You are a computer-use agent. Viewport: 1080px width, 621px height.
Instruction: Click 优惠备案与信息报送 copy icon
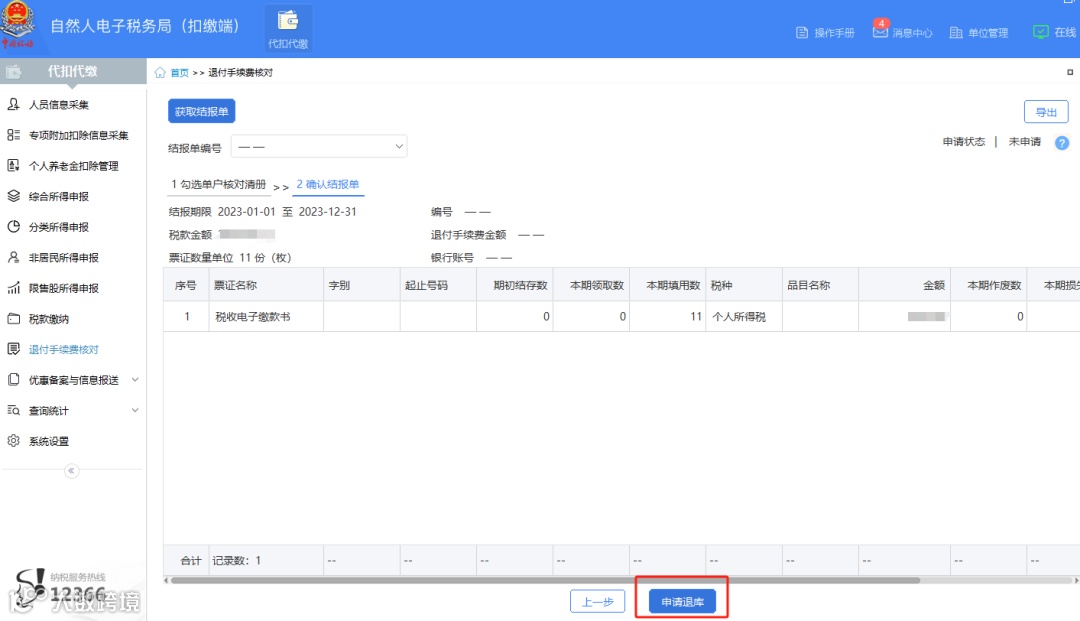pyautogui.click(x=13, y=380)
